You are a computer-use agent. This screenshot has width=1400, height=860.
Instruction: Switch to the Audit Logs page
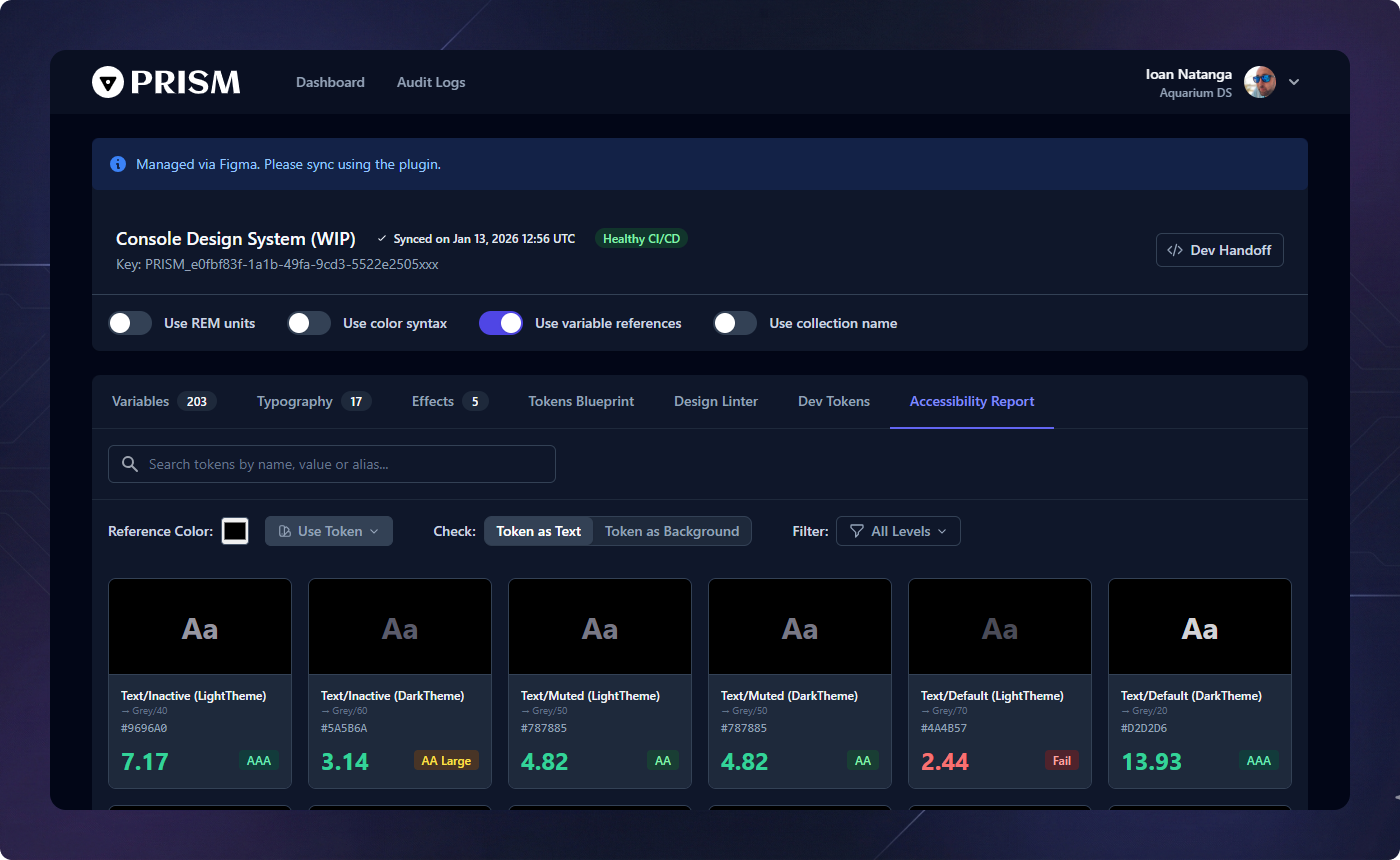431,82
